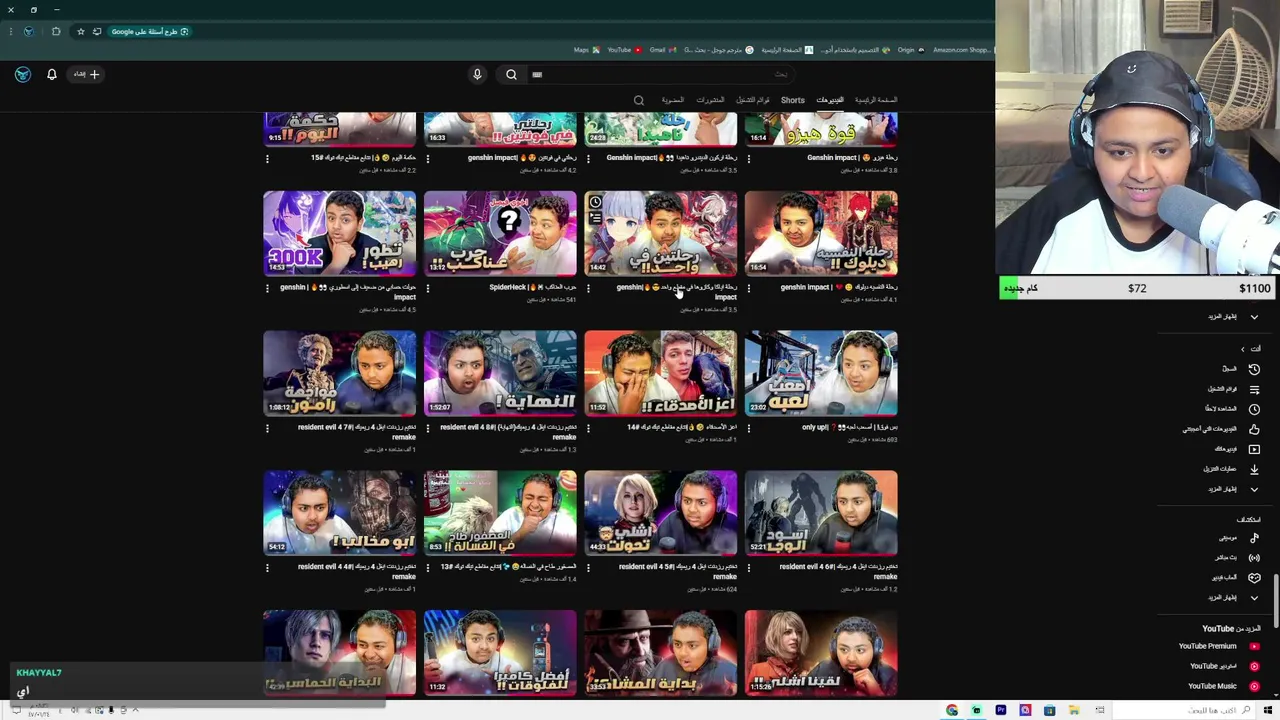Focus the YouTube search input field
1280x720 pixels.
660,74
